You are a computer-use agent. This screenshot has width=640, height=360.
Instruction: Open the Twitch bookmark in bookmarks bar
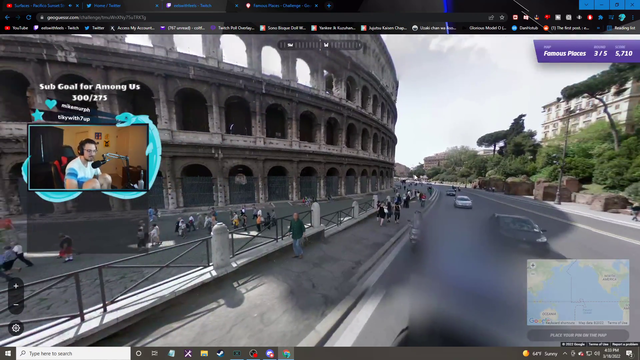pos(56,28)
